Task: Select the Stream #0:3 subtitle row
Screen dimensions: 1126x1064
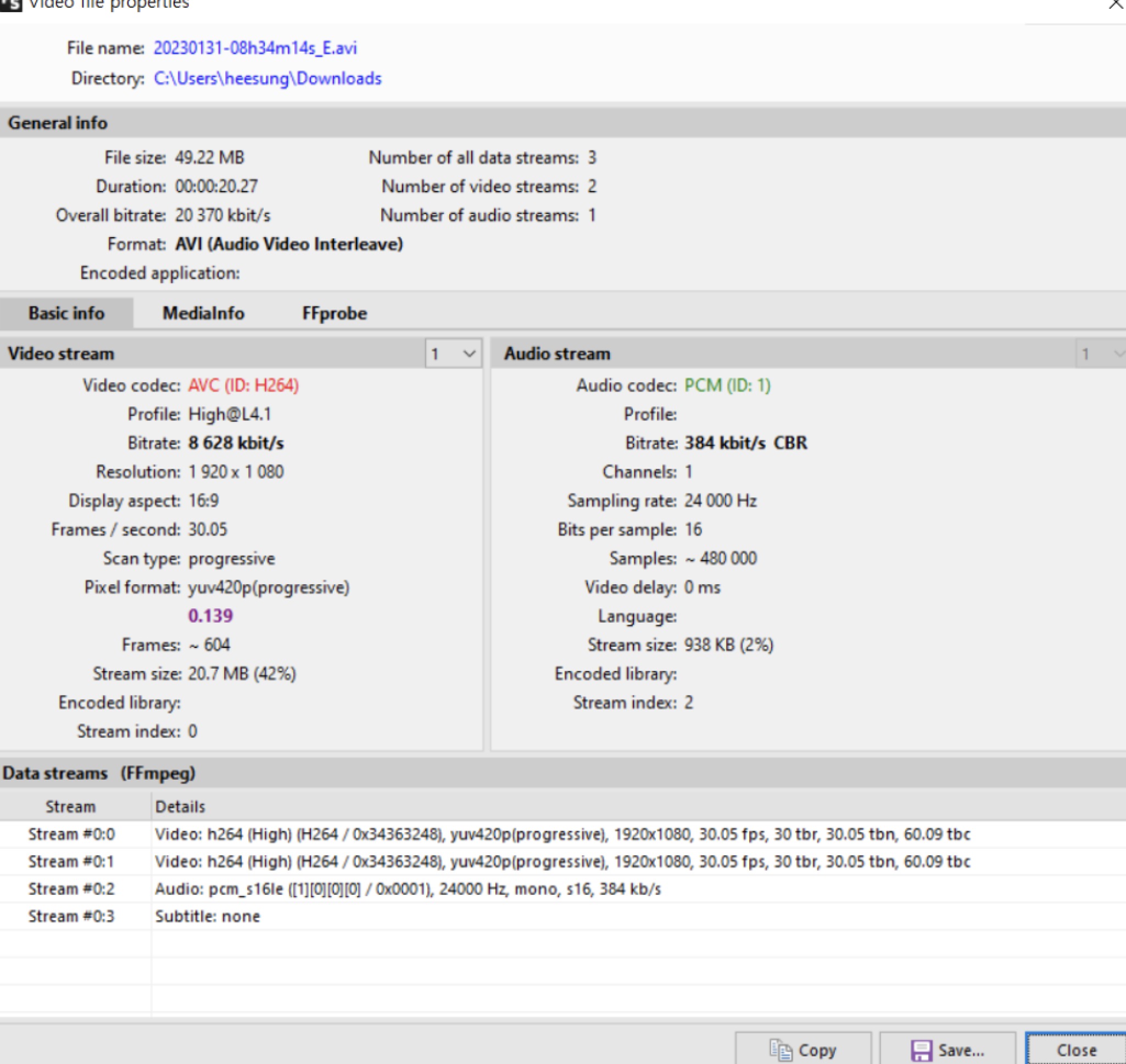Action: pyautogui.click(x=71, y=916)
